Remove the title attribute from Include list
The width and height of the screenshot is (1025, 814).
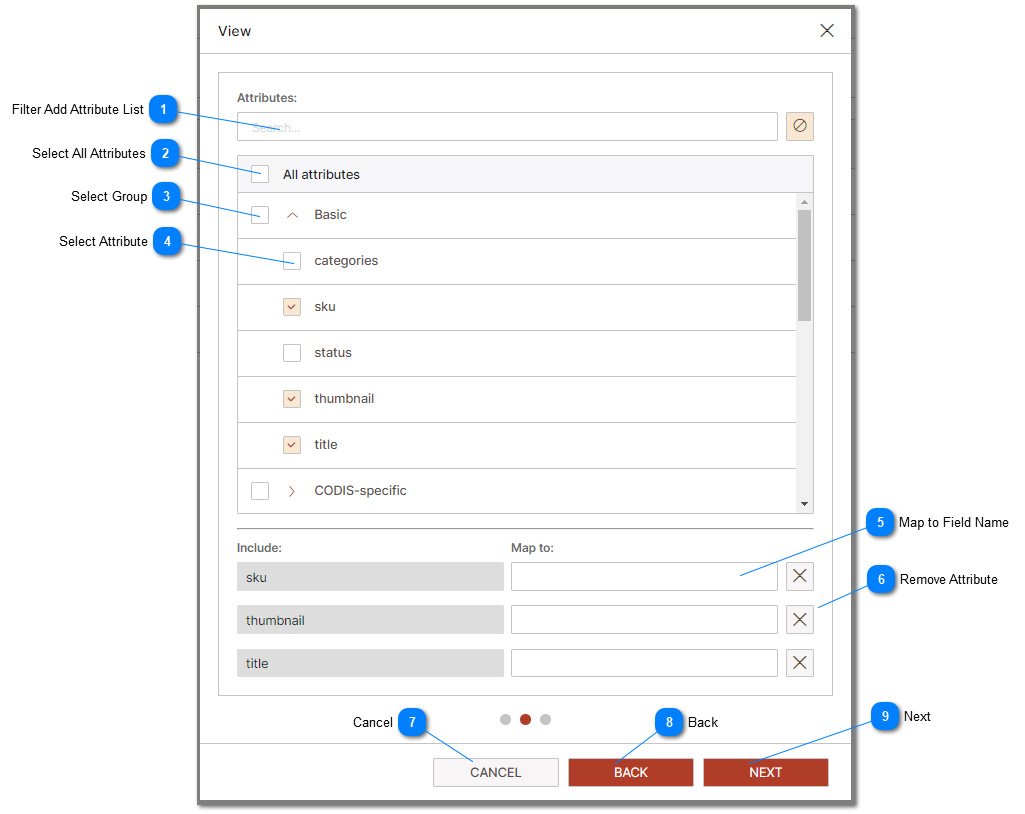[799, 662]
